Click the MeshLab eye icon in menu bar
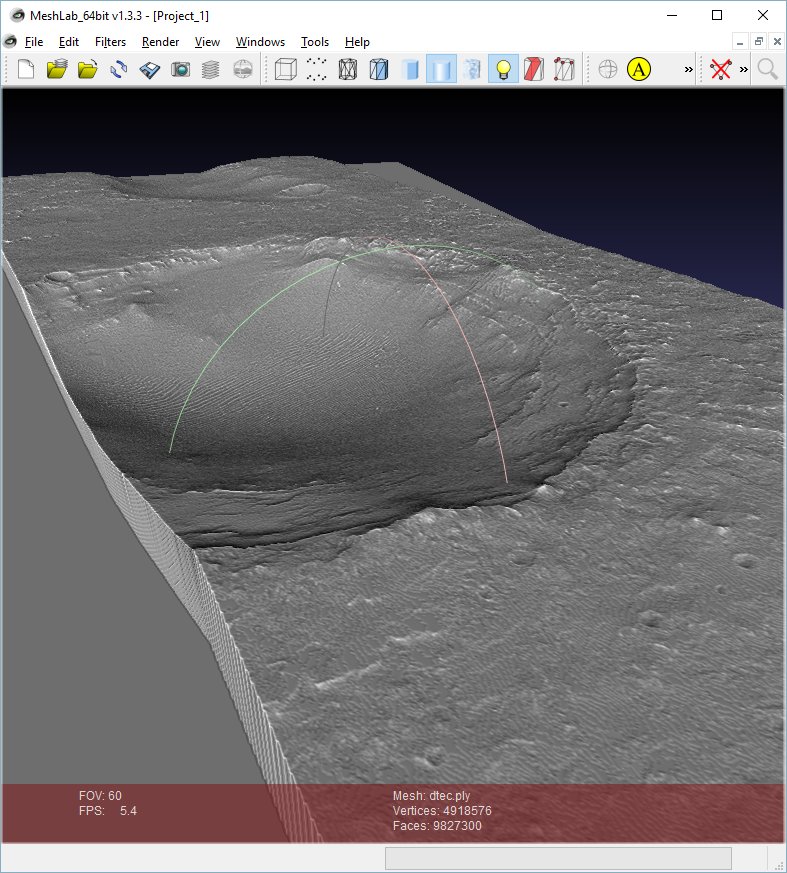The image size is (787, 873). [11, 41]
